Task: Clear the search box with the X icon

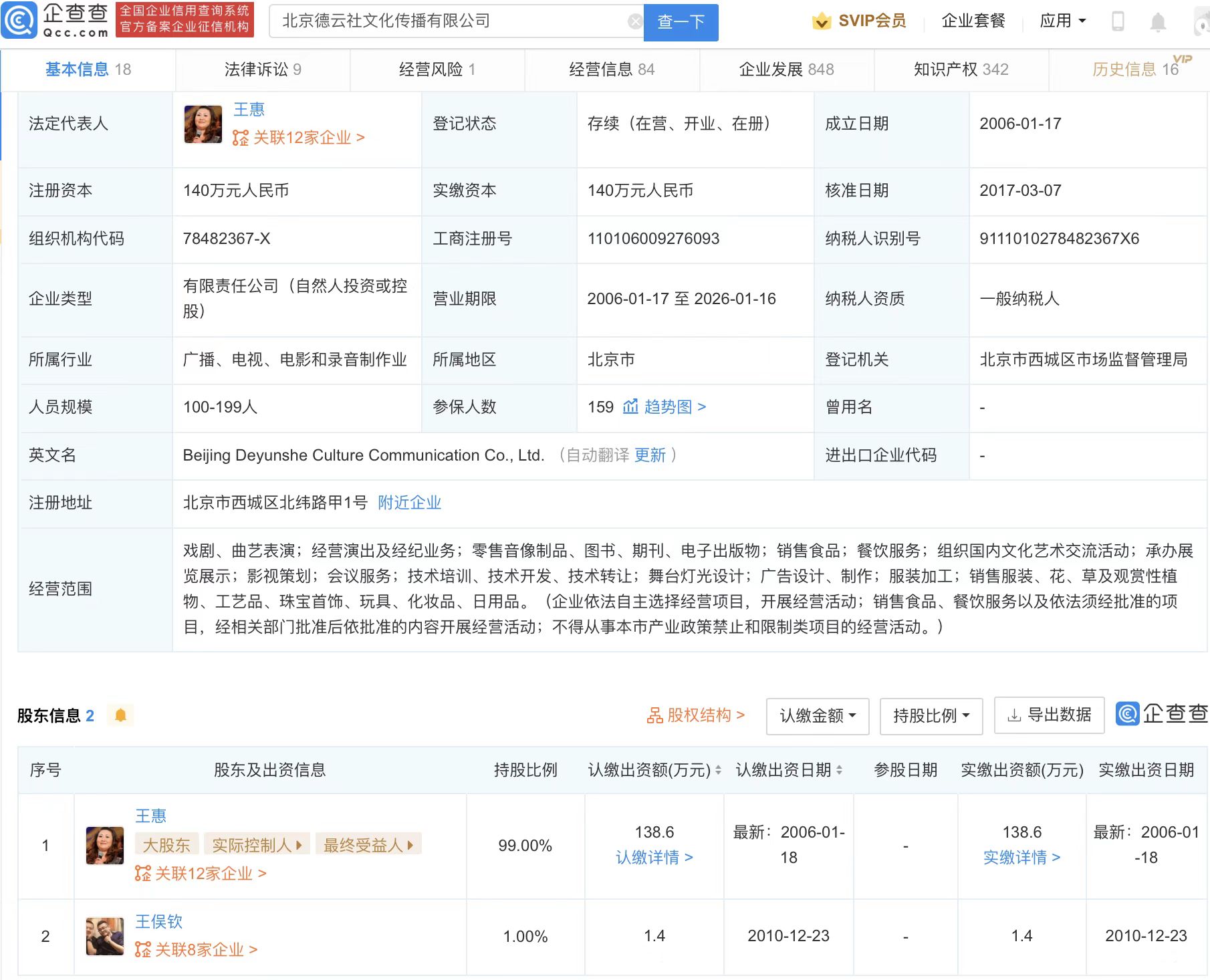Action: pyautogui.click(x=635, y=22)
